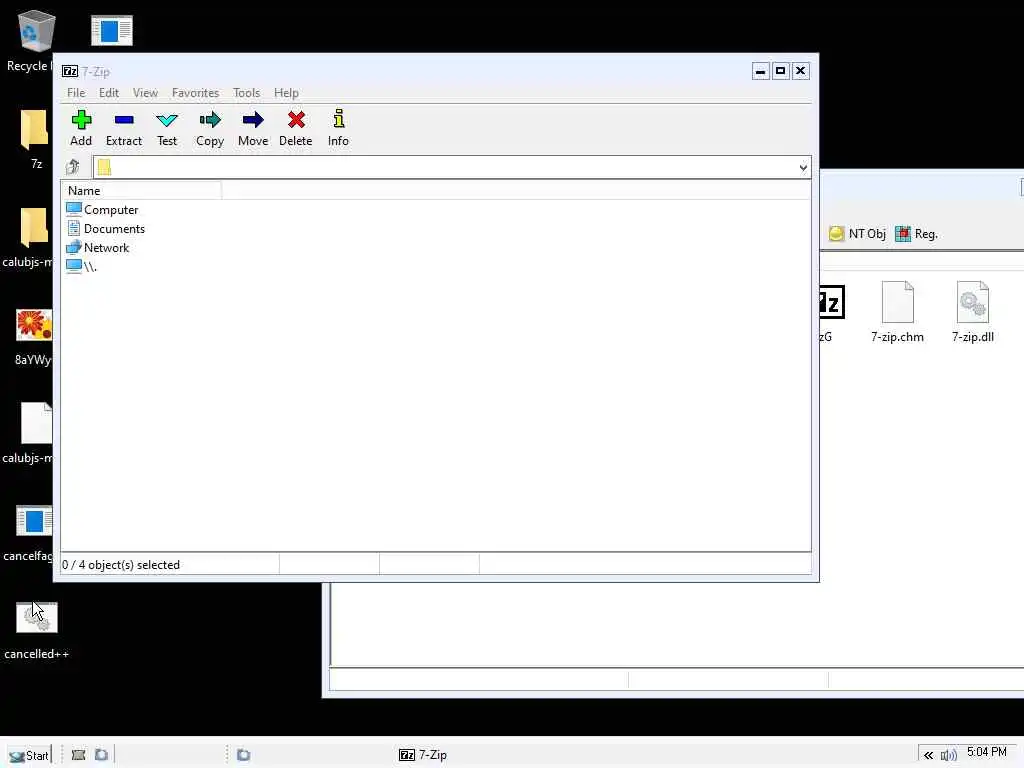Viewport: 1024px width, 768px height.
Task: Open the Favorites menu
Action: (195, 93)
